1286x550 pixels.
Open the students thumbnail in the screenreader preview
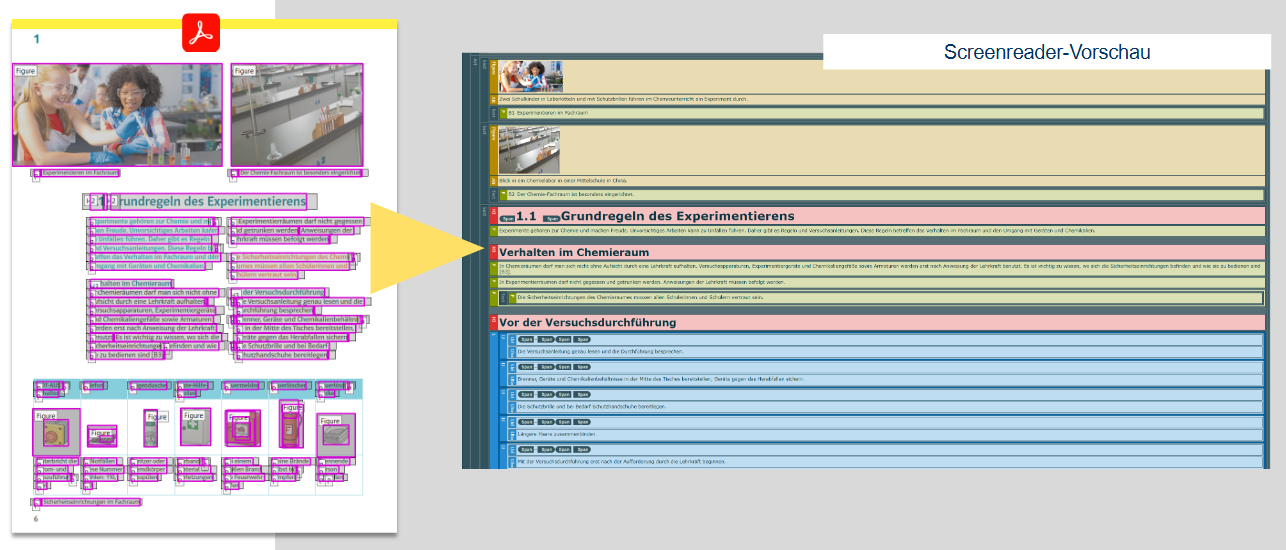point(530,76)
